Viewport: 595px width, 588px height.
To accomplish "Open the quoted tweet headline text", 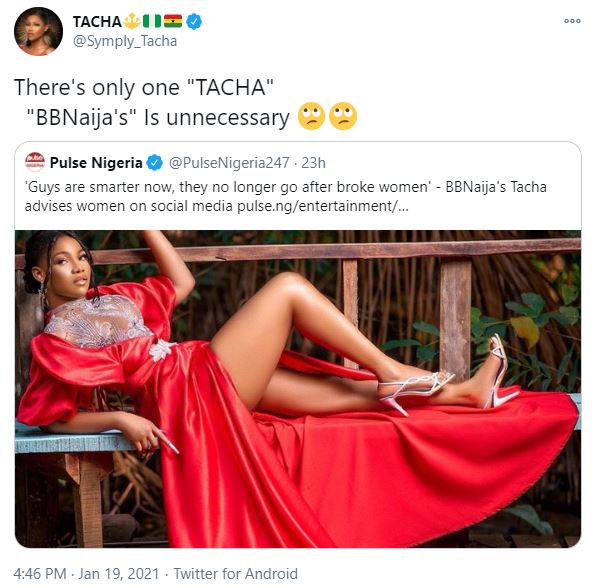I will pos(285,197).
